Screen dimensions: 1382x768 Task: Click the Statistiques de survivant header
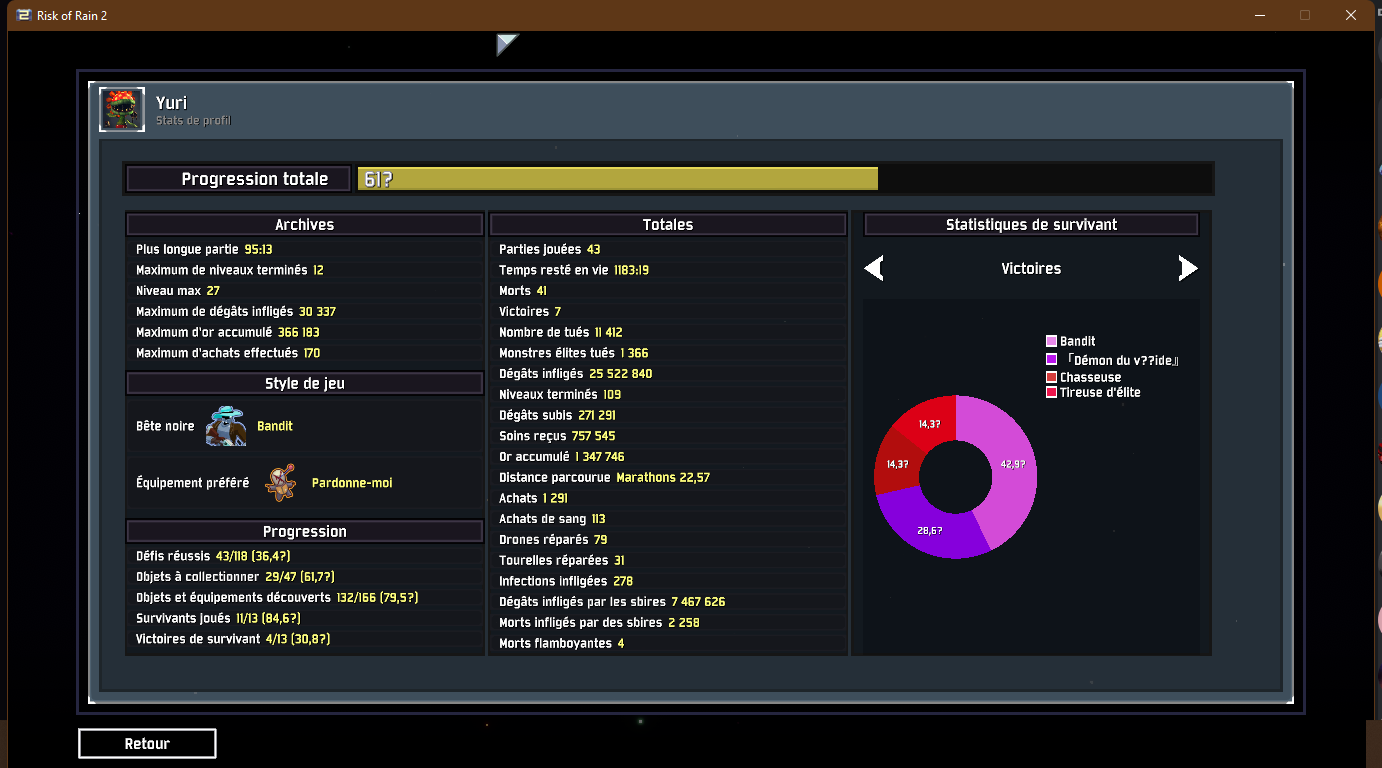(1031, 225)
